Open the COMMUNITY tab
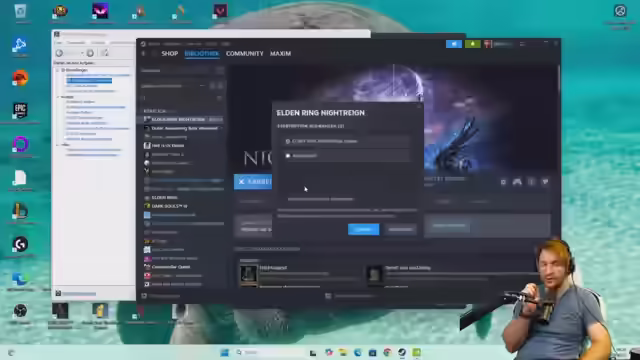The height and width of the screenshot is (360, 640). click(244, 53)
